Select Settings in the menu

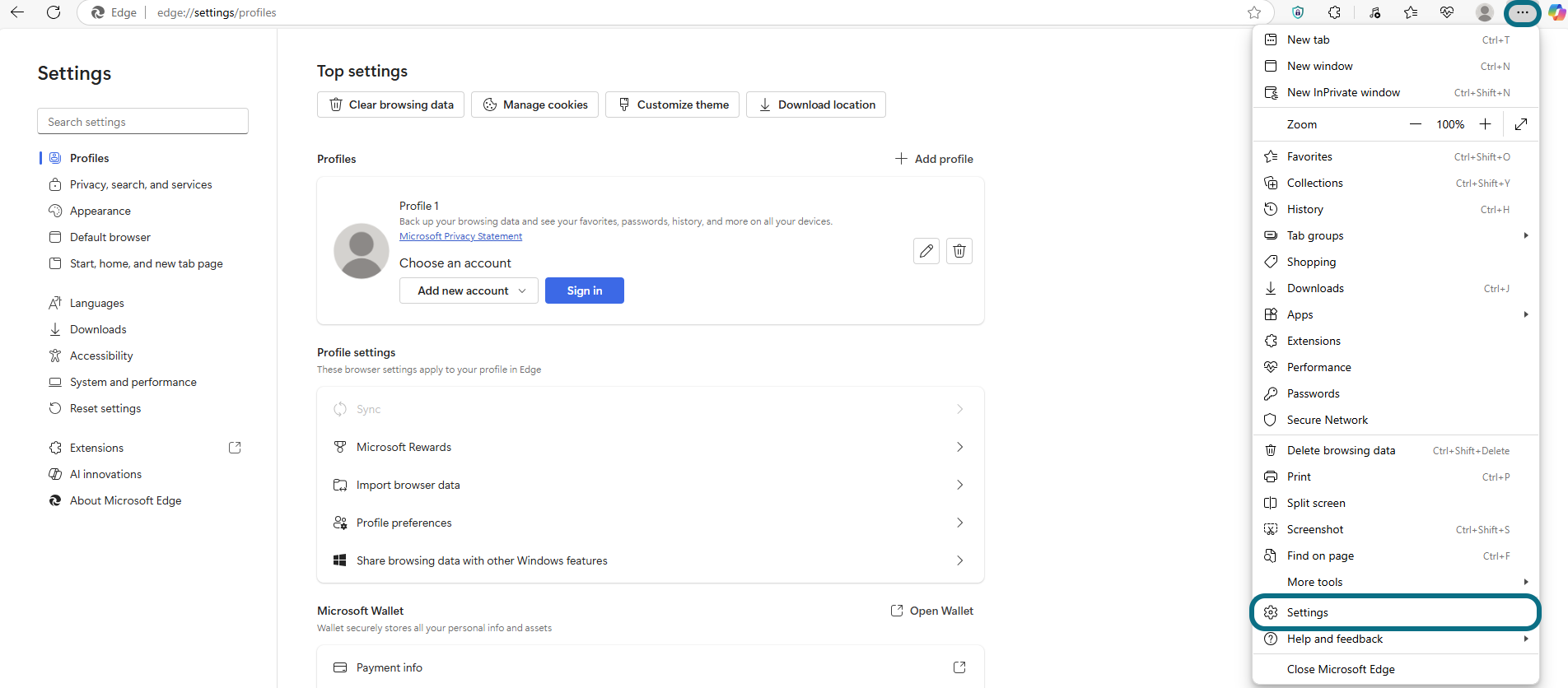1395,612
